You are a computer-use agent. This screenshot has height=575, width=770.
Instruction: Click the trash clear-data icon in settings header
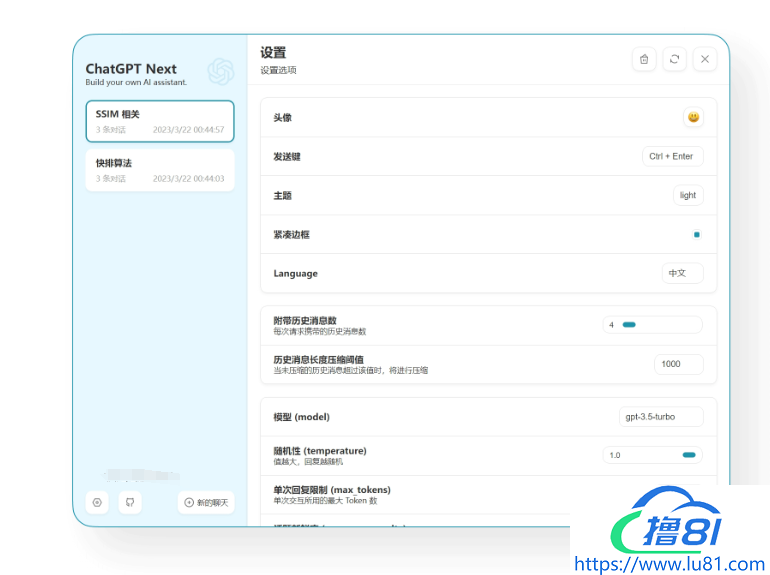tap(644, 59)
